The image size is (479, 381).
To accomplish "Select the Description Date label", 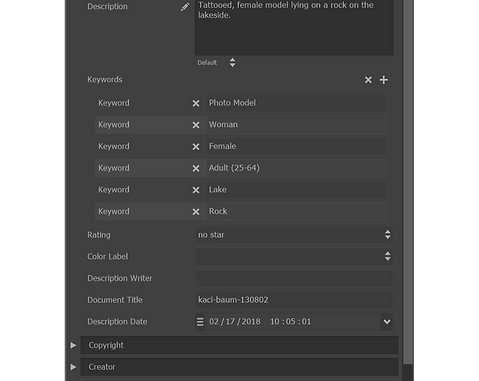I will click(x=117, y=322).
